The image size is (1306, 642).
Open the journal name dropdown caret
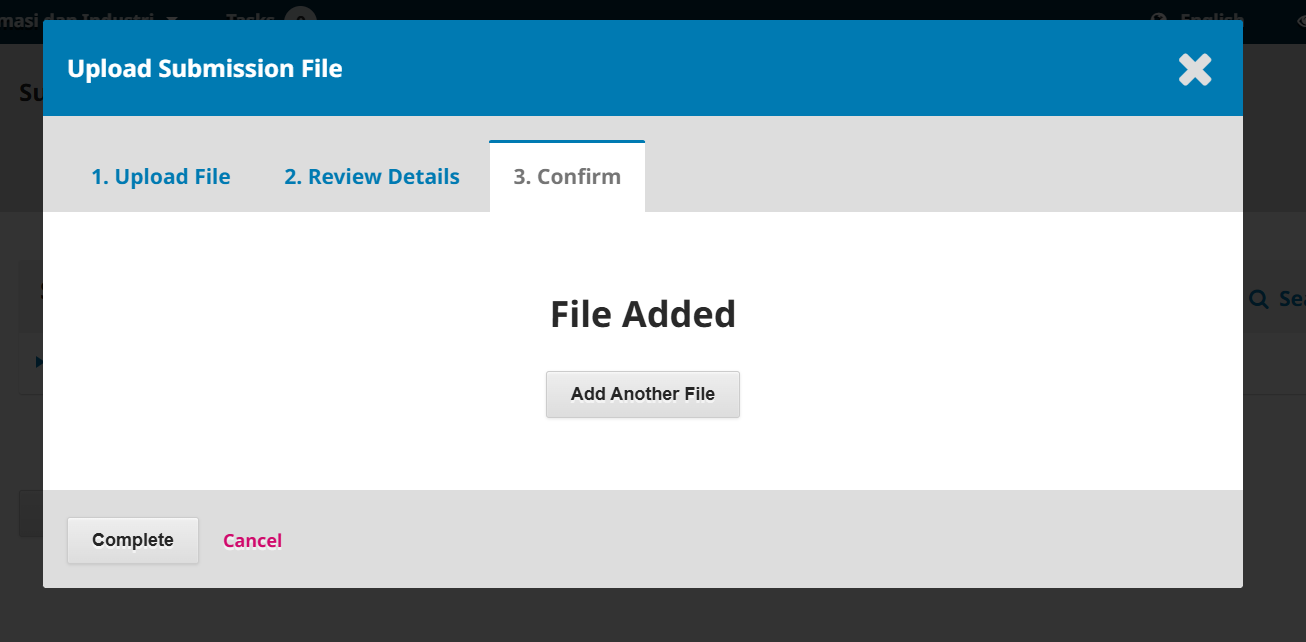point(173,18)
